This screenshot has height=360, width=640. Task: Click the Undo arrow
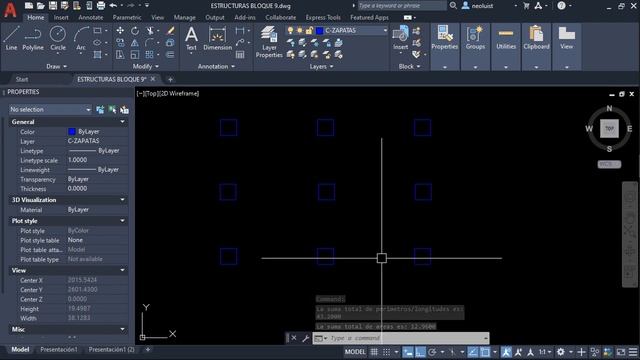pyautogui.click(x=113, y=6)
